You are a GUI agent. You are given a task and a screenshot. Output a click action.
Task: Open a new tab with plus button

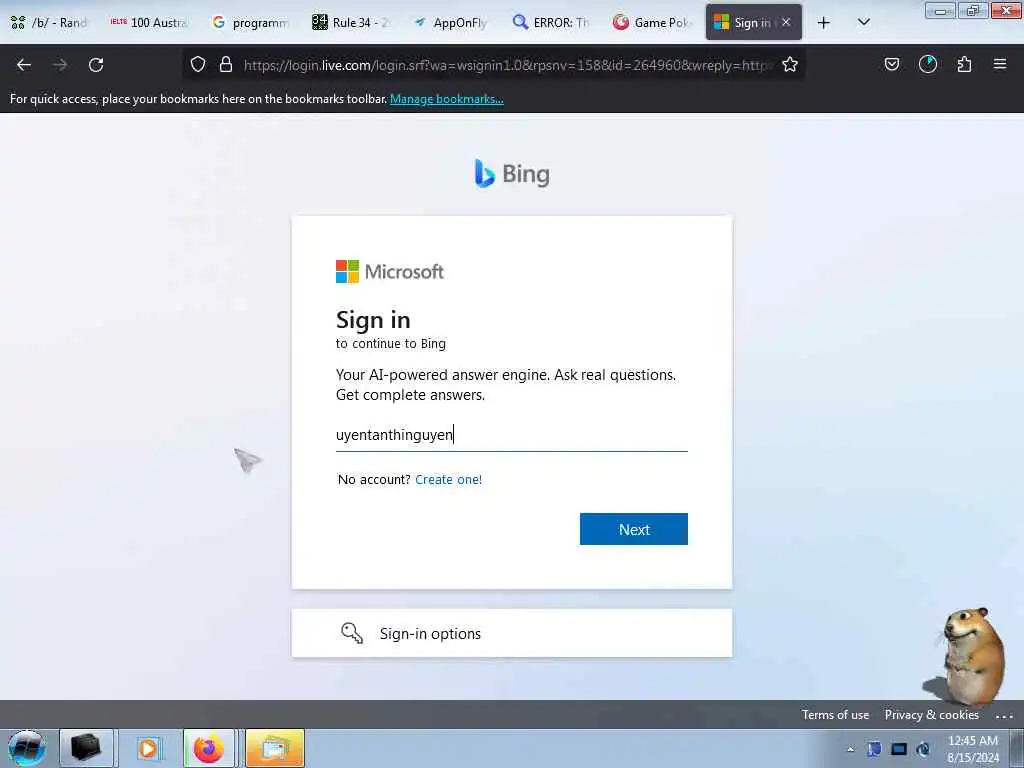(x=824, y=23)
